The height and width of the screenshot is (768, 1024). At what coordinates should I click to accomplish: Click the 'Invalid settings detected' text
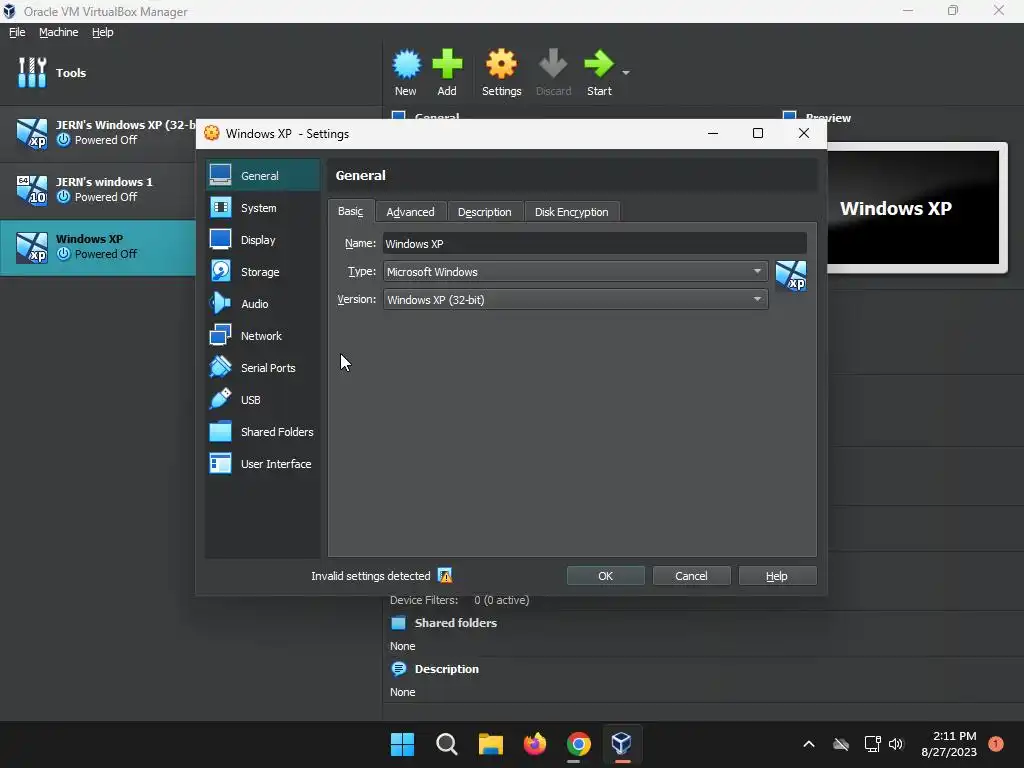point(371,576)
